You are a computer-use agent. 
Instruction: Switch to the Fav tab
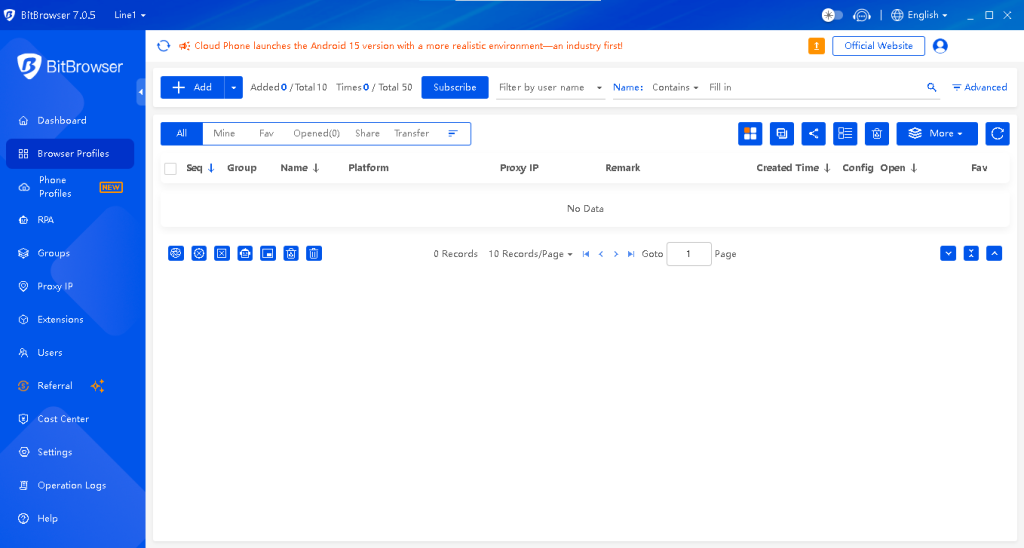click(x=266, y=133)
